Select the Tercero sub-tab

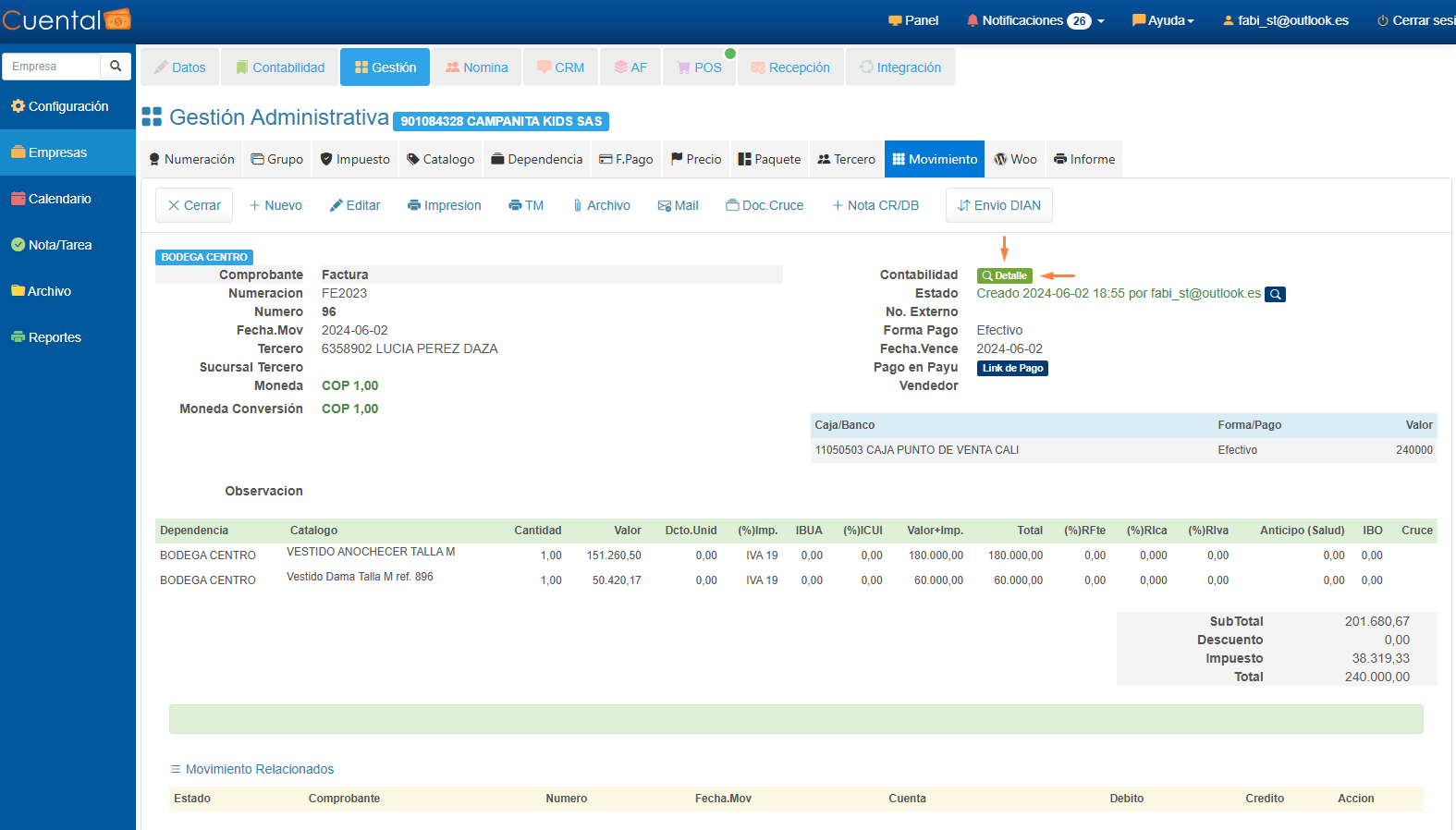click(846, 159)
